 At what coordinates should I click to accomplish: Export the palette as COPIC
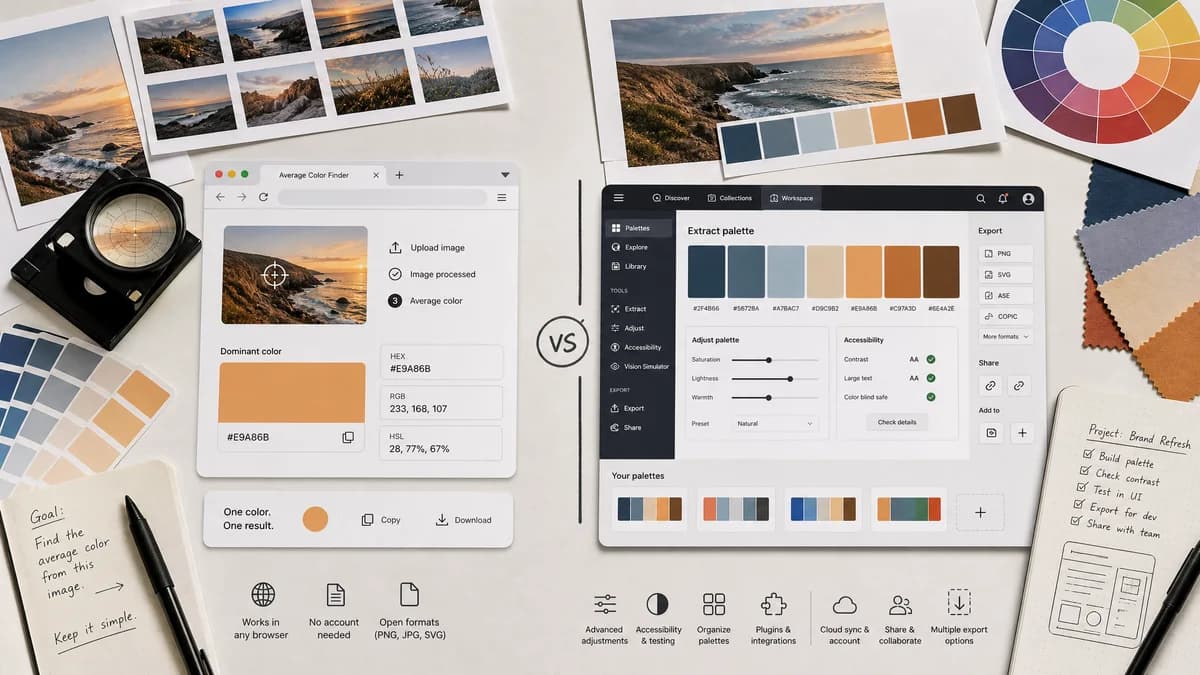(x=1006, y=316)
